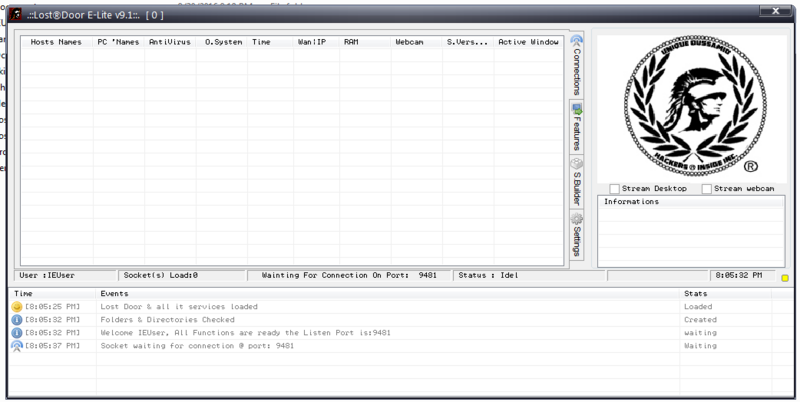The height and width of the screenshot is (402, 800).
Task: Click the info icon beside Folders & Directories Checked
Action: point(17,320)
